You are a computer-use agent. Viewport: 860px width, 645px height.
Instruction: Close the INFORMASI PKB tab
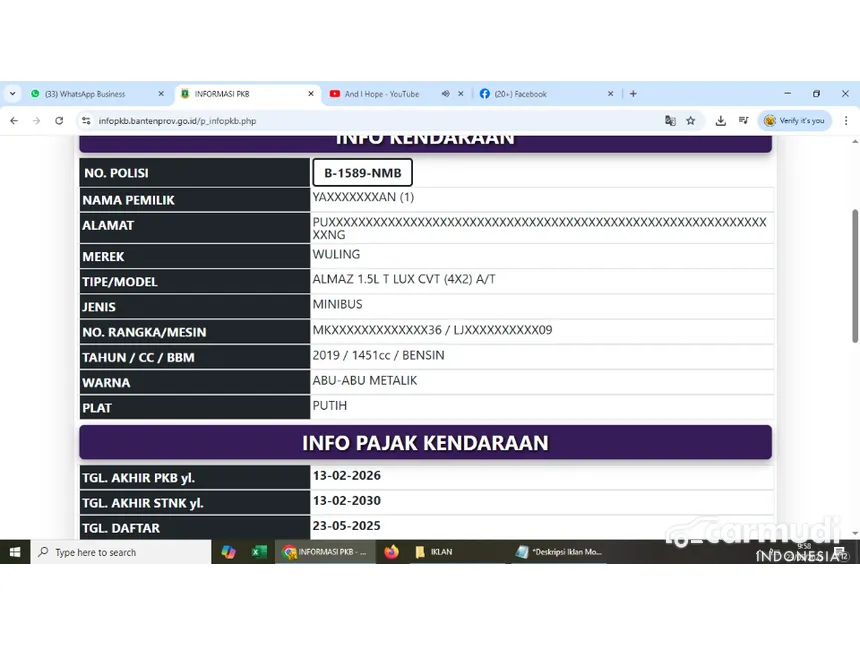311,94
